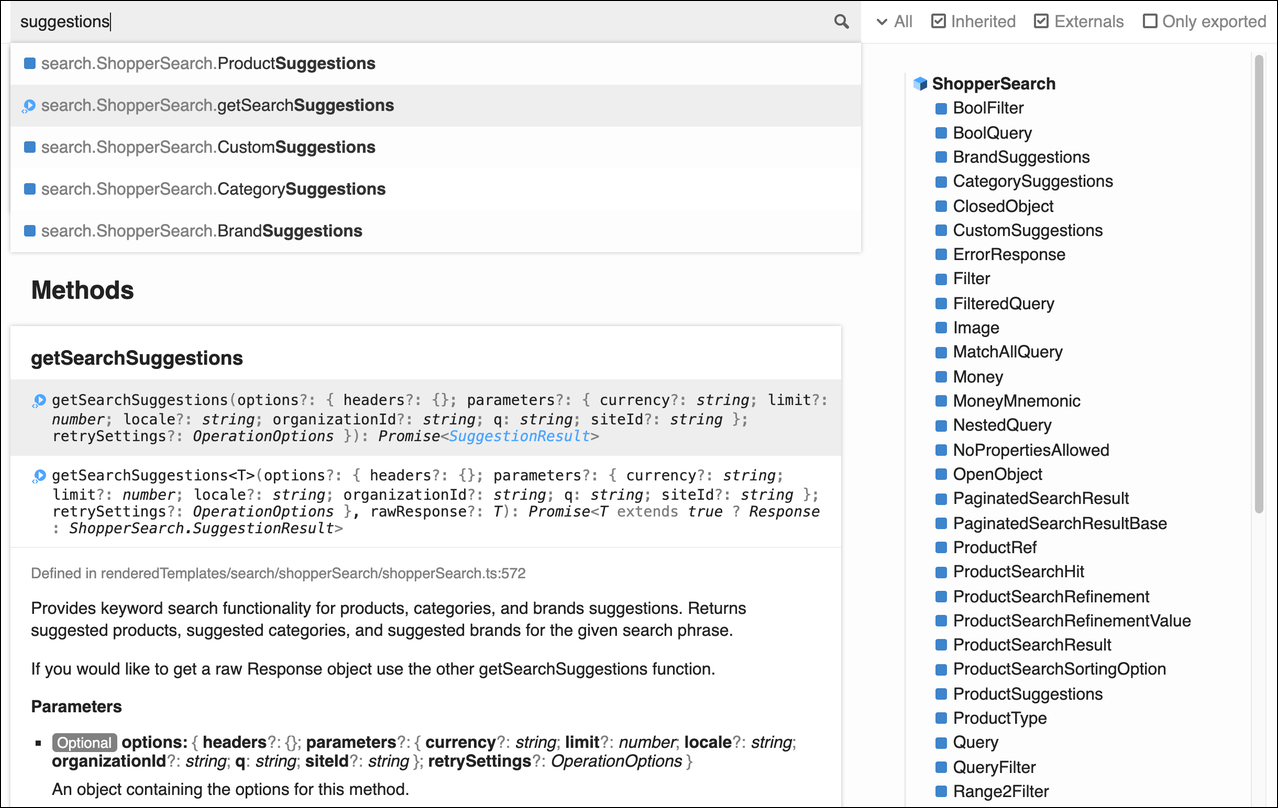Click the icon next to OpenObject
The width and height of the screenshot is (1278, 808).
click(941, 474)
